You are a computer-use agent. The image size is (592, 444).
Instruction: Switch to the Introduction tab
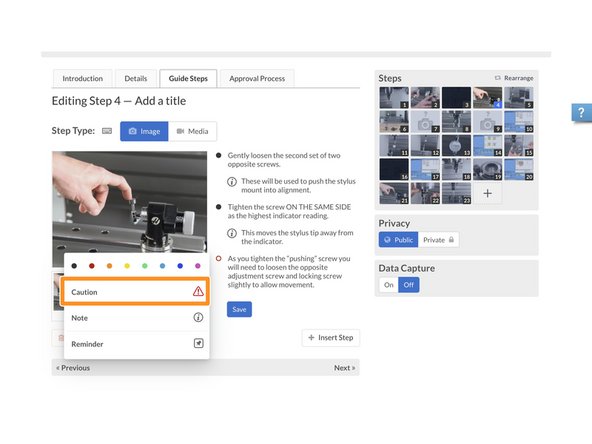82,79
